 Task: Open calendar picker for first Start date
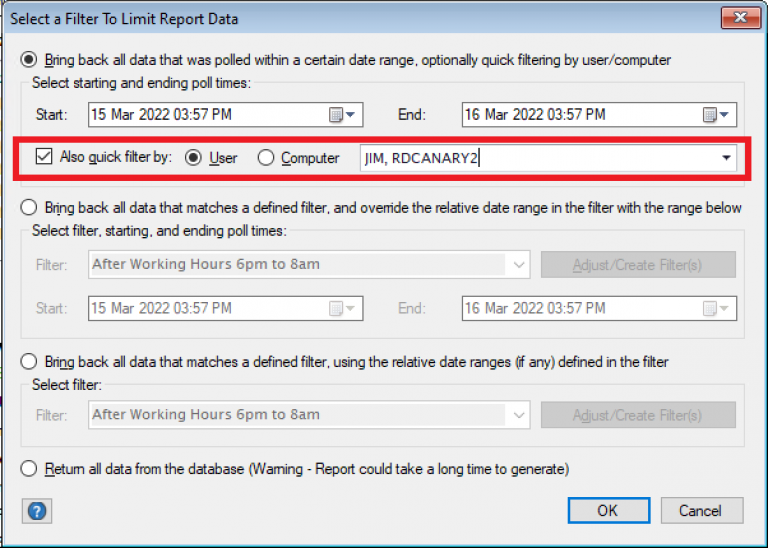click(x=342, y=115)
